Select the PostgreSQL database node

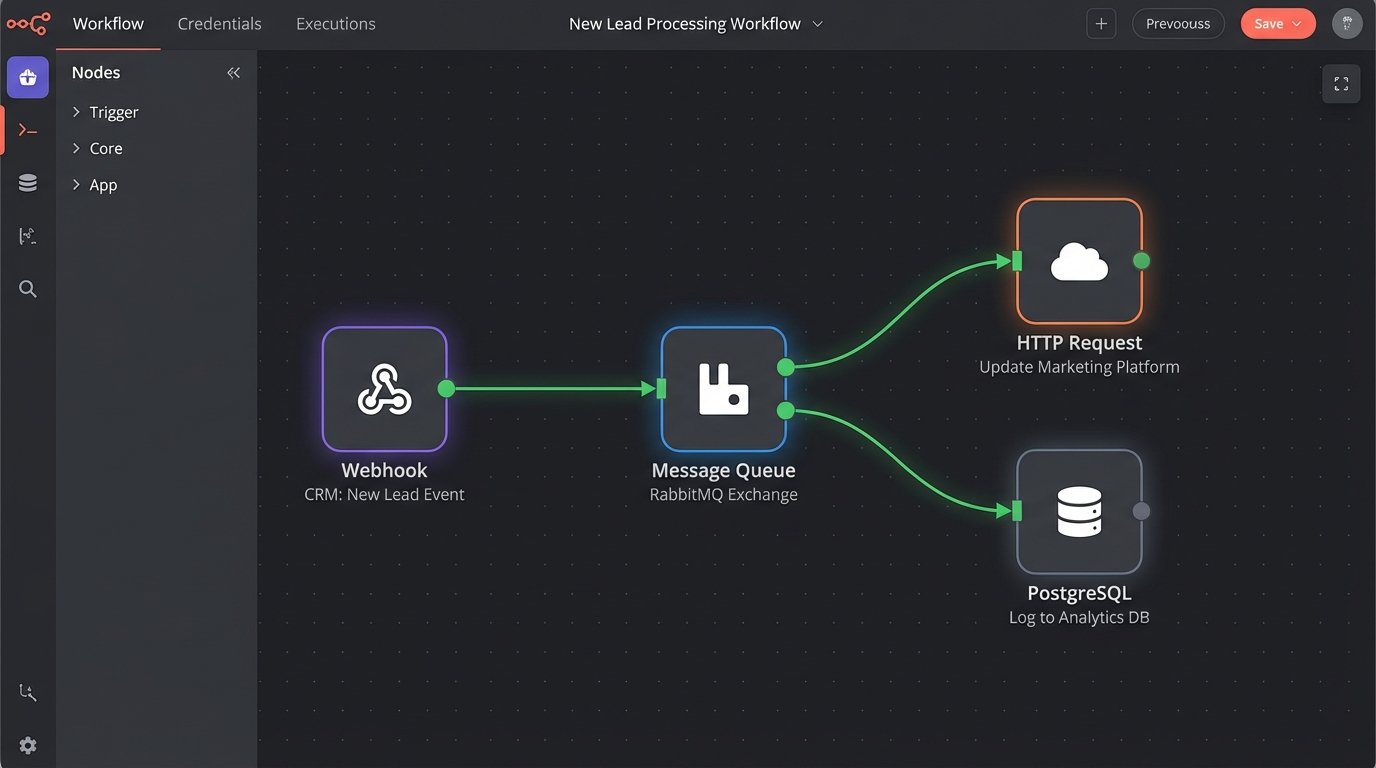(x=1079, y=512)
